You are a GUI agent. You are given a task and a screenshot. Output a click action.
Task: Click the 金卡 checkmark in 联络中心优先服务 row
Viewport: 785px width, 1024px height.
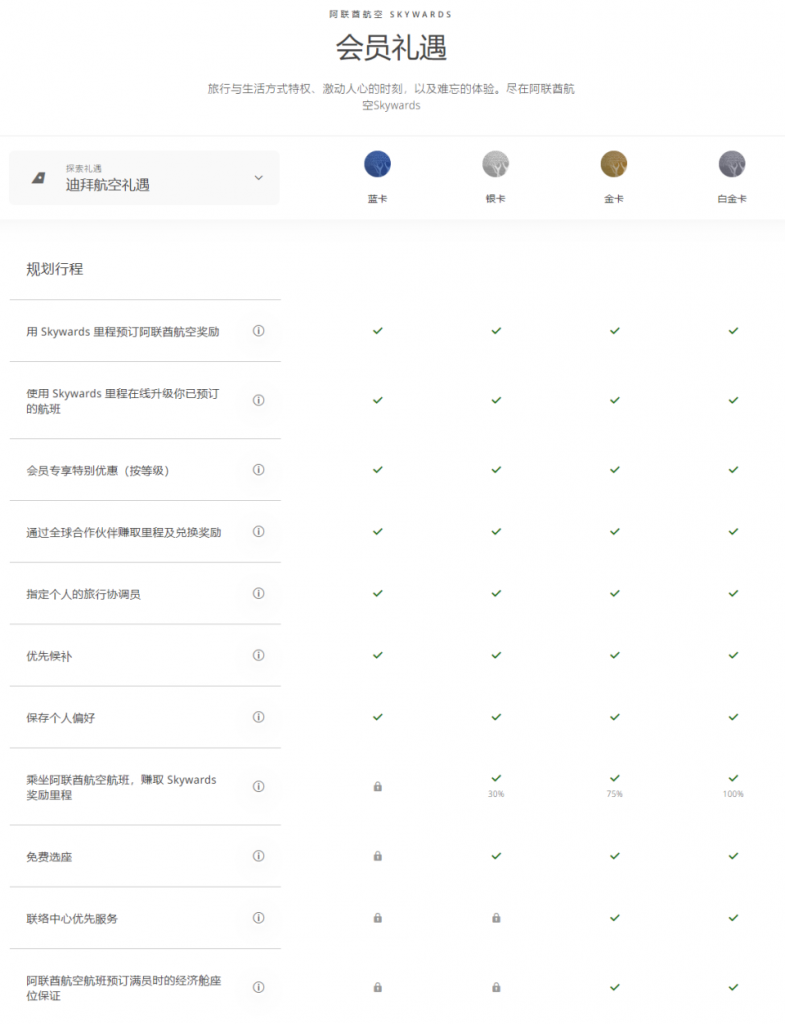tap(615, 918)
